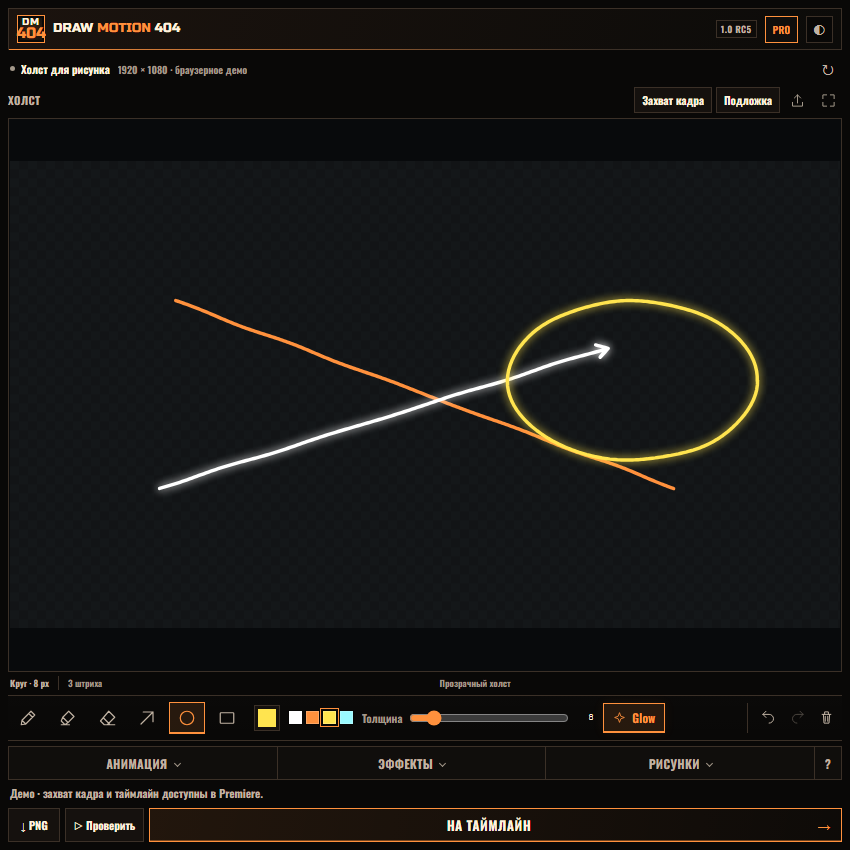Toggle the contrast theme icon
Image resolution: width=850 pixels, height=850 pixels.
coord(819,30)
